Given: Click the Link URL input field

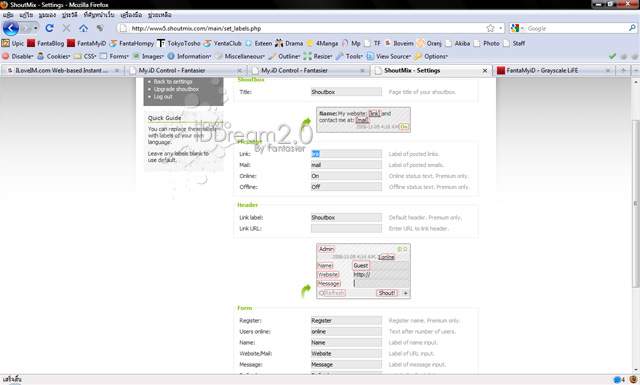Looking at the screenshot, I should tap(346, 229).
